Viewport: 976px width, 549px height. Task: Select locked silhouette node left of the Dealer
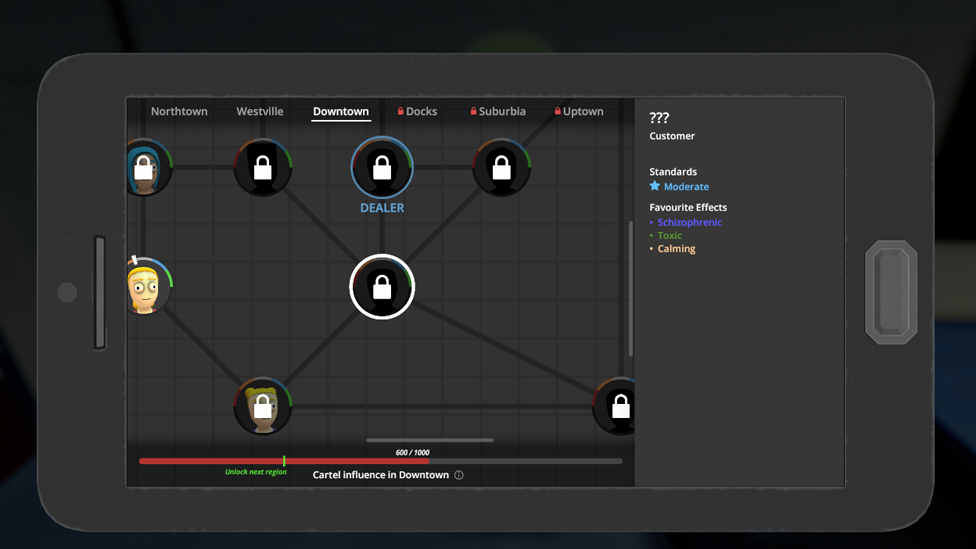[263, 167]
